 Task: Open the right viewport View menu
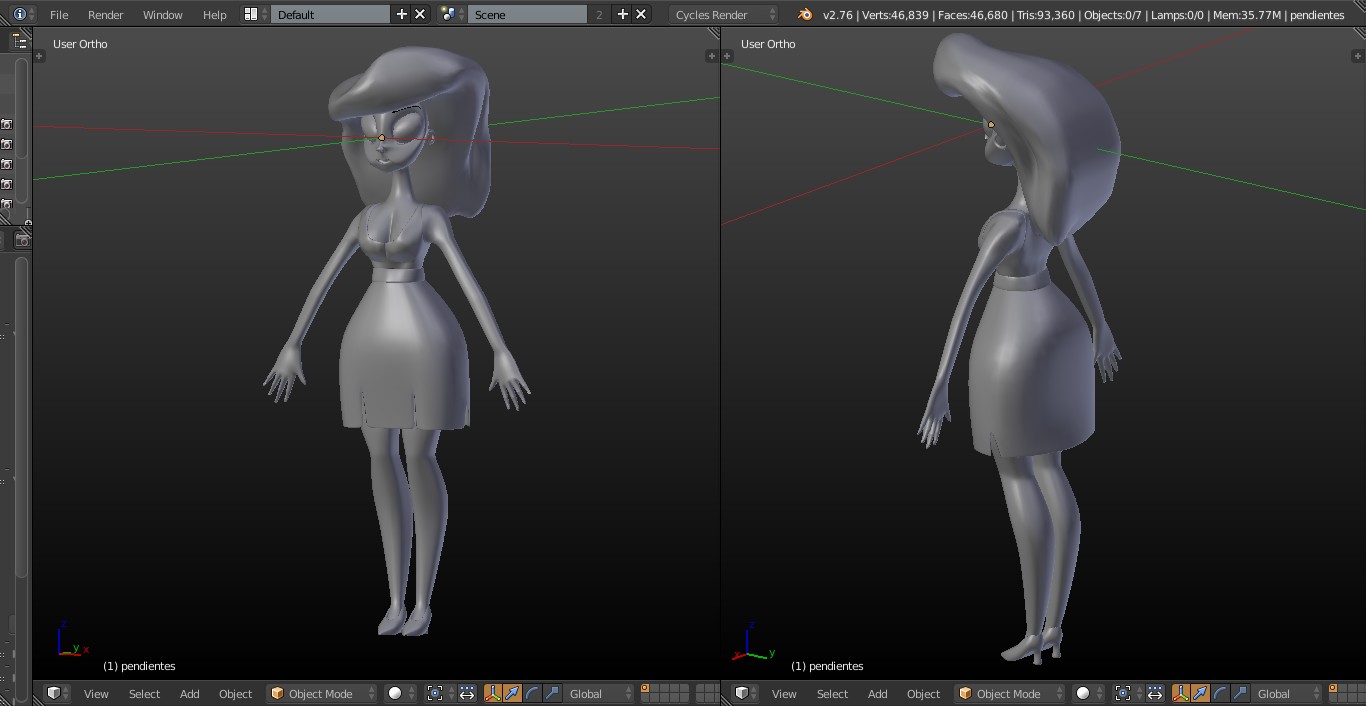784,694
